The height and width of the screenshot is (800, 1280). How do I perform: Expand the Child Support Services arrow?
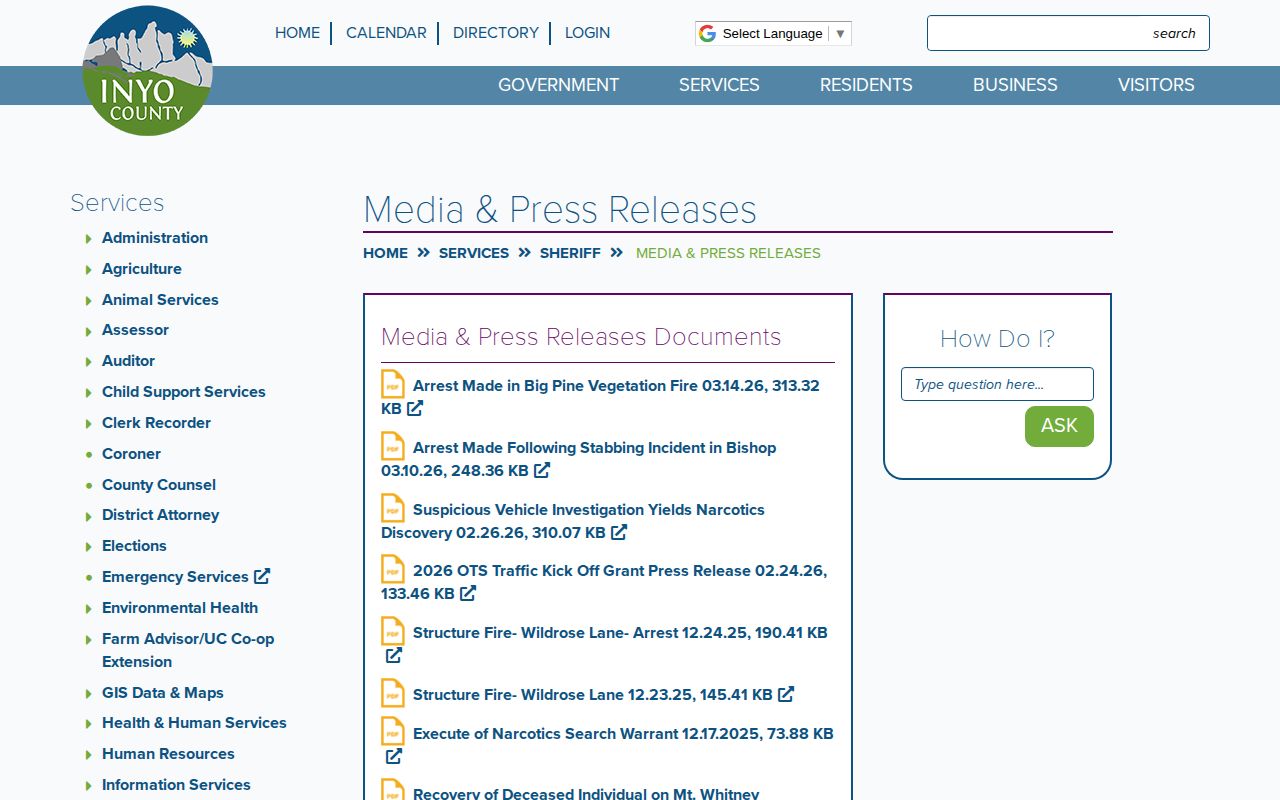89,393
